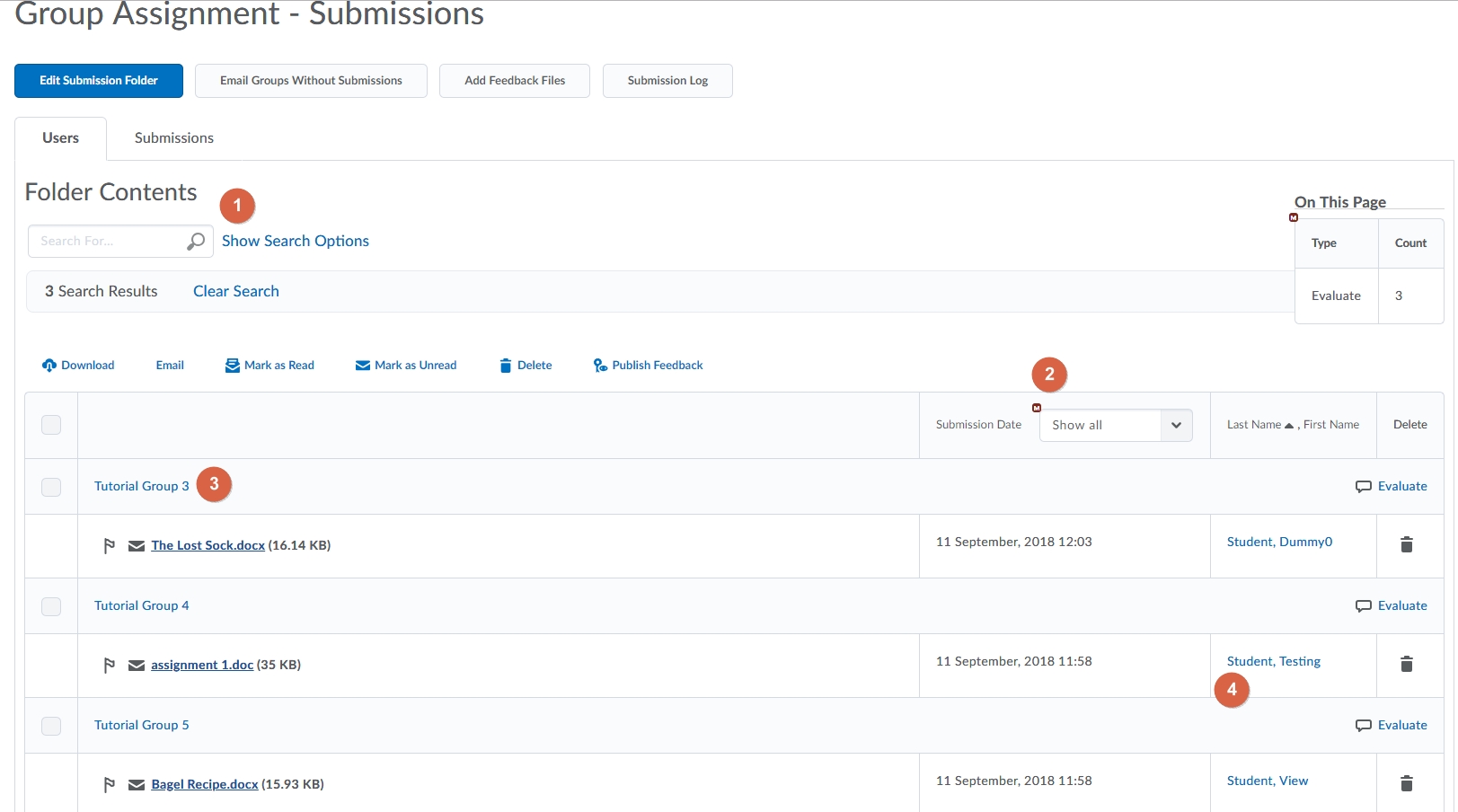Open the Submission Date 'Show all' dropdown
1458x812 pixels.
[x=1116, y=425]
